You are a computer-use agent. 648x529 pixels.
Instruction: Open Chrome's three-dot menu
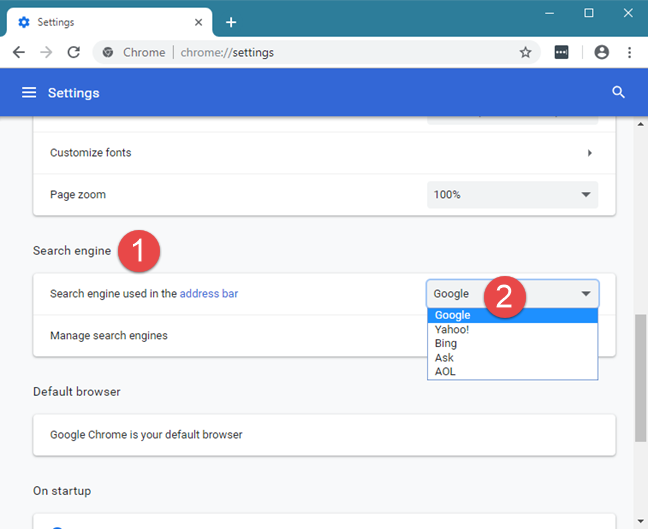(629, 52)
